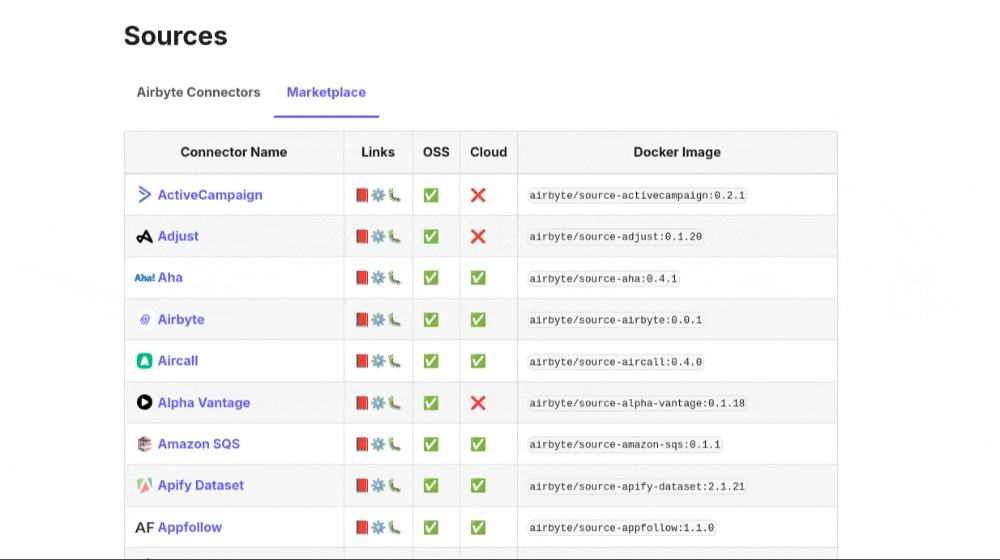Select airbyte/source-aha:0.4.1 docker image text

[603, 278]
